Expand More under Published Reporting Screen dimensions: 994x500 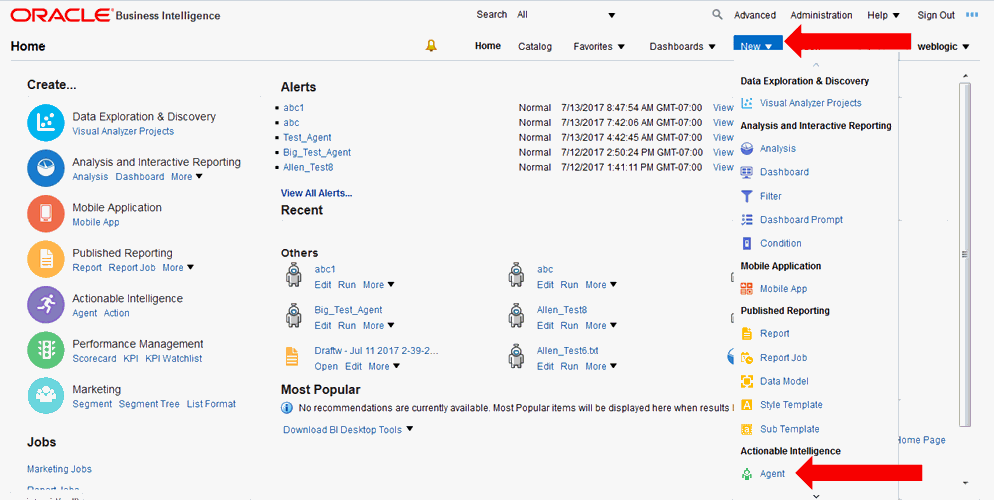[178, 267]
